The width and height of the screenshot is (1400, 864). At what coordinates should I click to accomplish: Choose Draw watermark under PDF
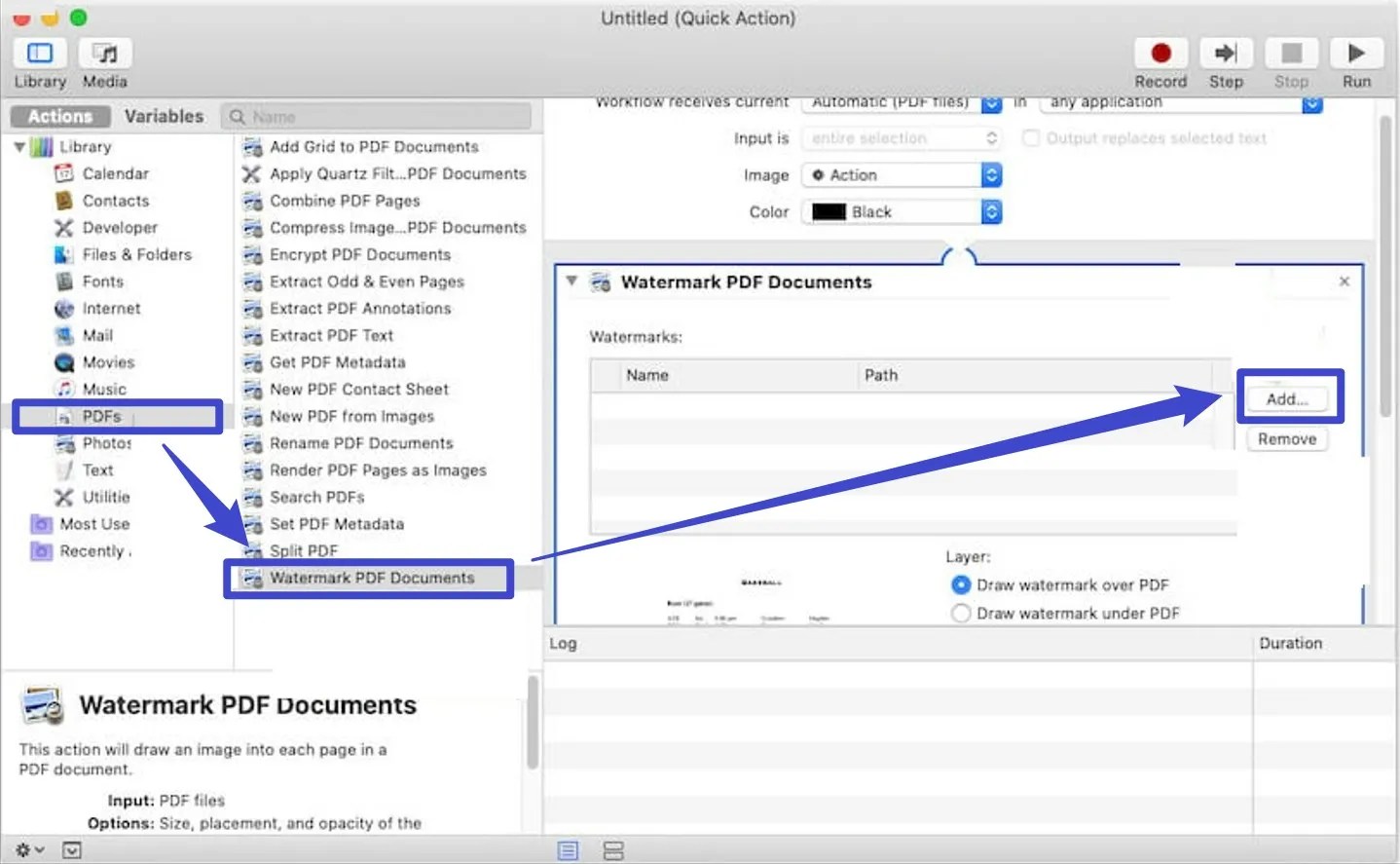[x=962, y=613]
